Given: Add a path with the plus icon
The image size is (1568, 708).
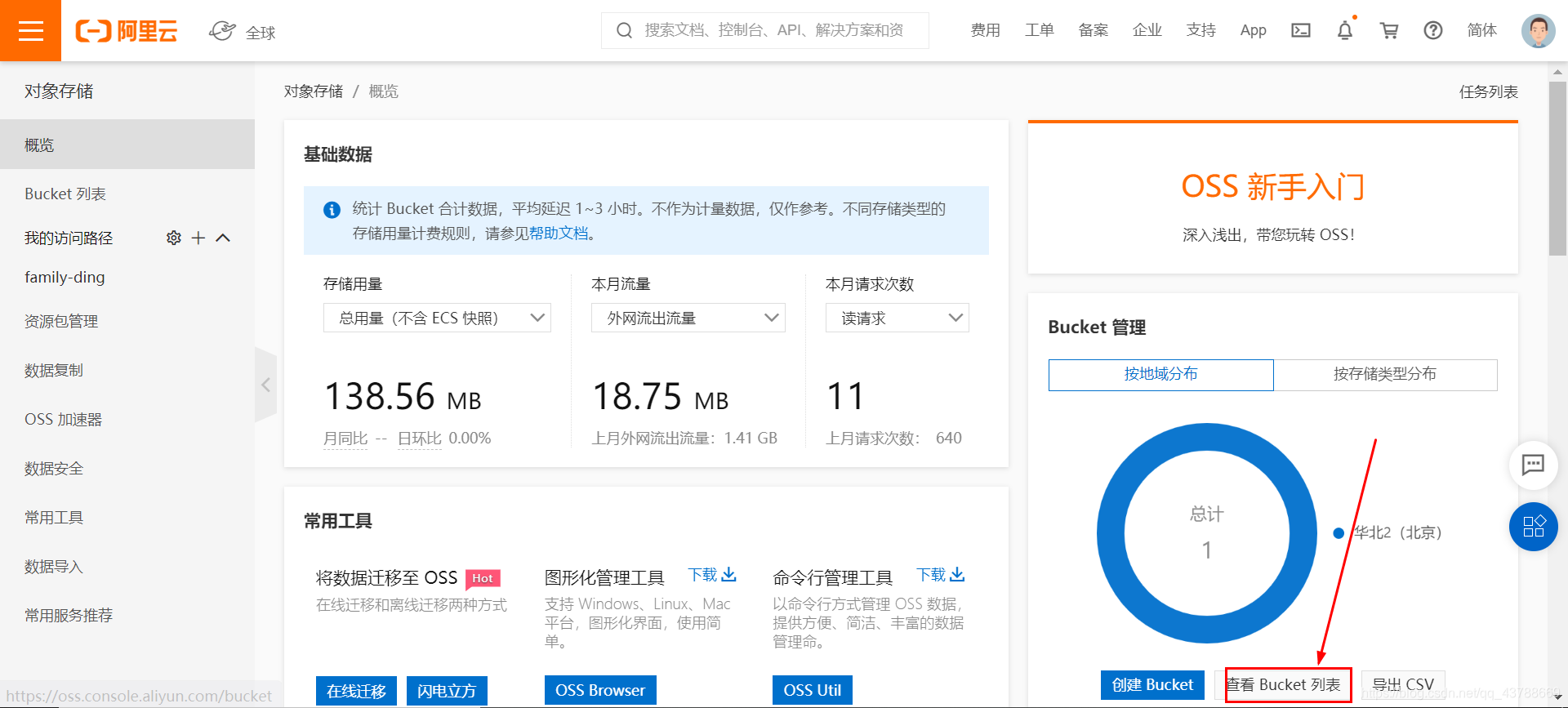Looking at the screenshot, I should click(x=198, y=238).
